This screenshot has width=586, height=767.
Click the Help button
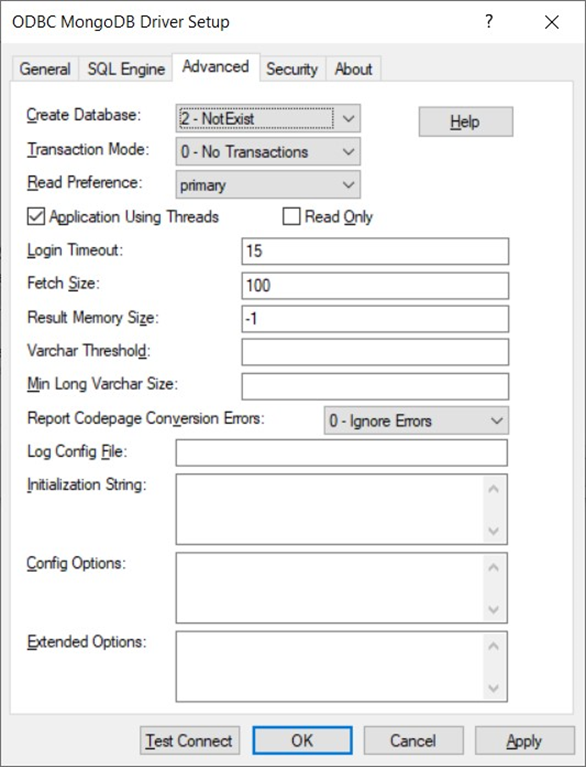click(466, 122)
